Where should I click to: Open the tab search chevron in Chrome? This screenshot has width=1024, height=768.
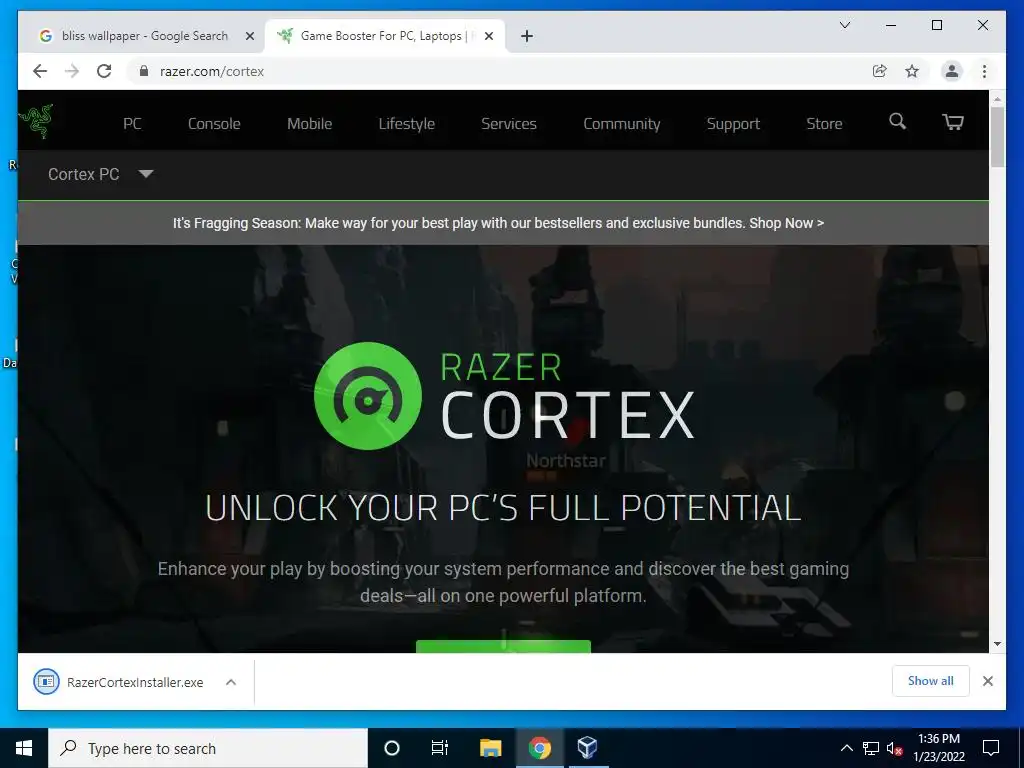click(x=844, y=25)
